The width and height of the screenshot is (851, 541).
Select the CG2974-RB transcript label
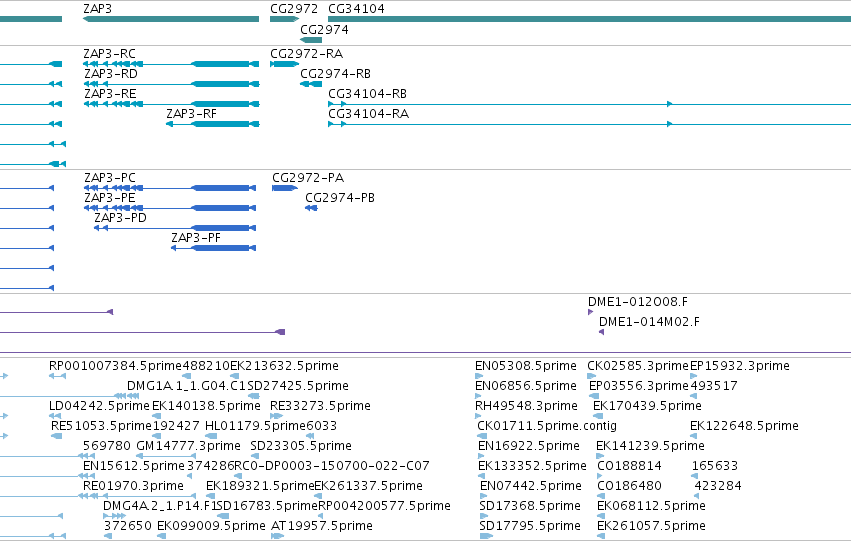click(x=335, y=74)
